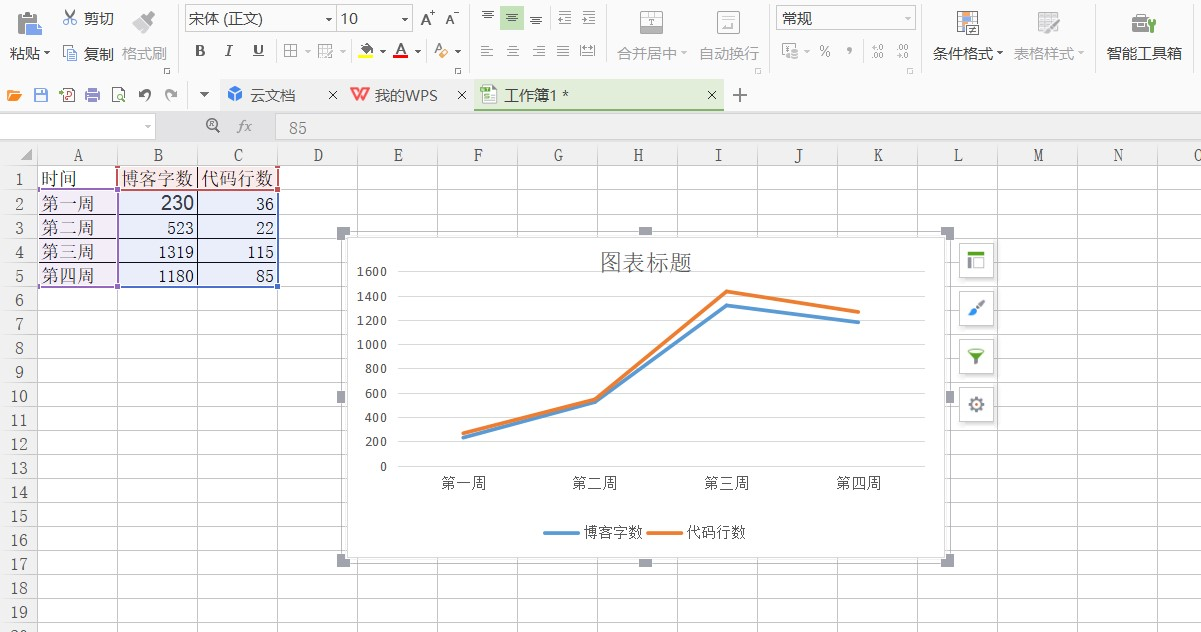Viewport: 1201px width, 632px height.
Task: Toggle Bold formatting
Action: (x=200, y=51)
